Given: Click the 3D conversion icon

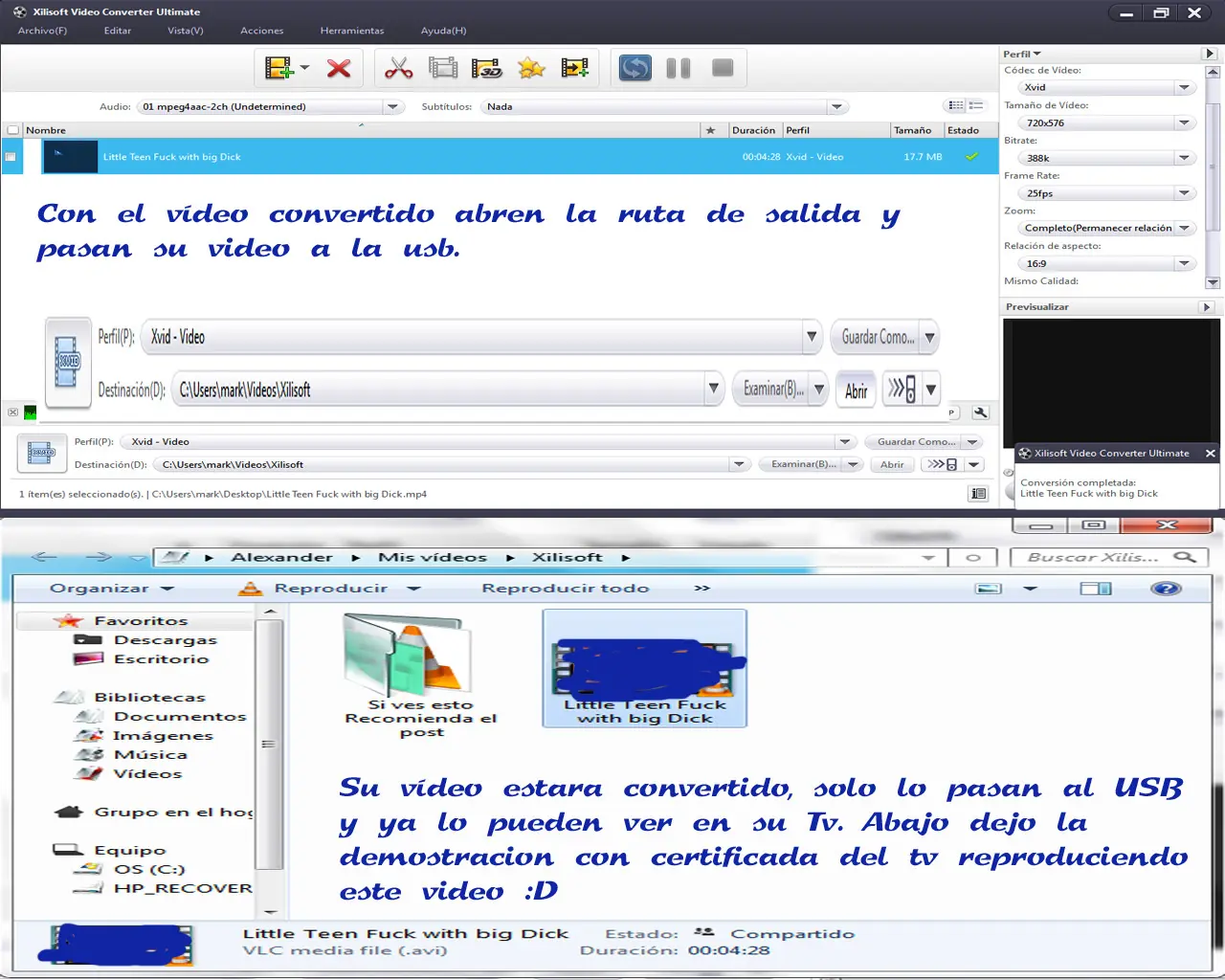Looking at the screenshot, I should point(487,68).
